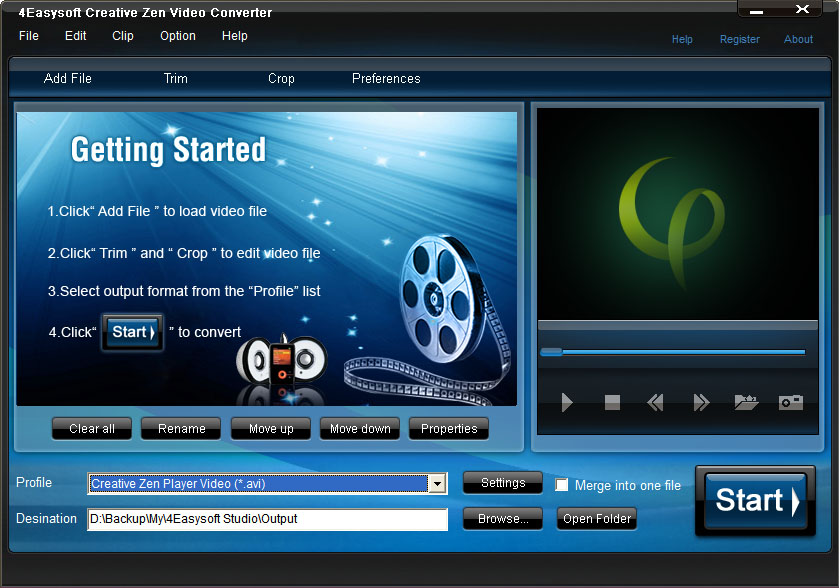Click the Desination path input field
Viewport: 840px width, 588px height.
click(267, 519)
